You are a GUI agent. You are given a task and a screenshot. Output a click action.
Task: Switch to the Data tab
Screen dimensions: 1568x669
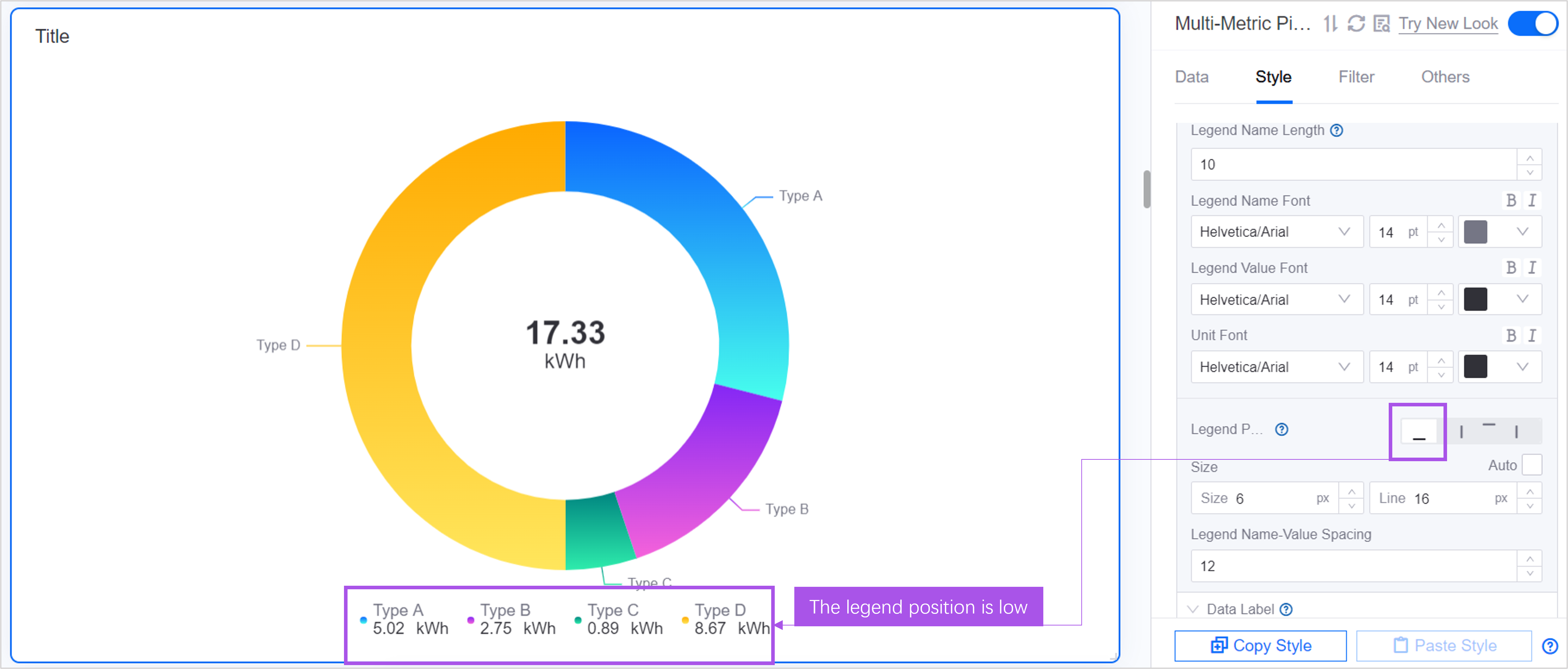click(x=1191, y=77)
